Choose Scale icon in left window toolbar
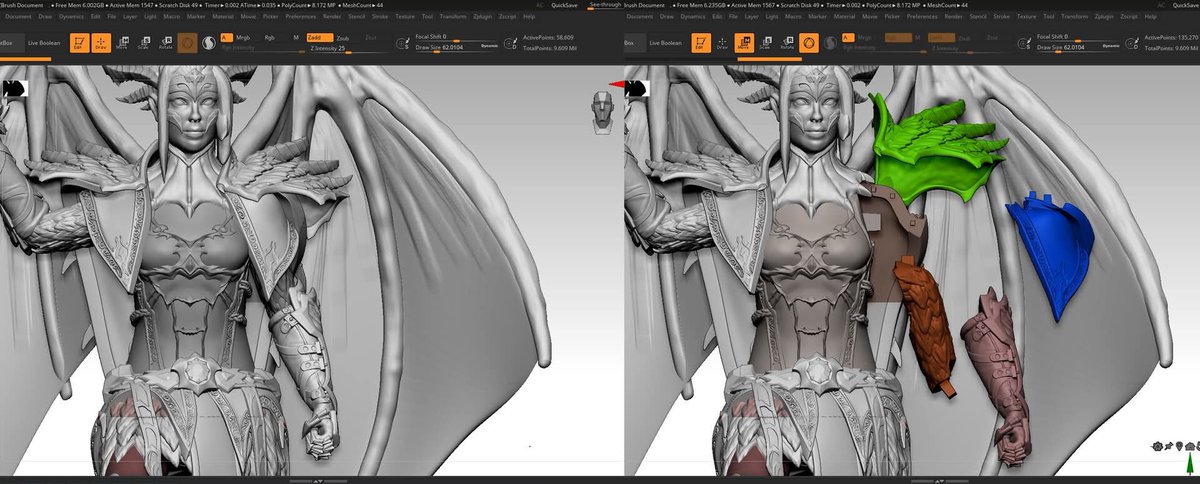This screenshot has height=484, width=1200. coord(144,43)
